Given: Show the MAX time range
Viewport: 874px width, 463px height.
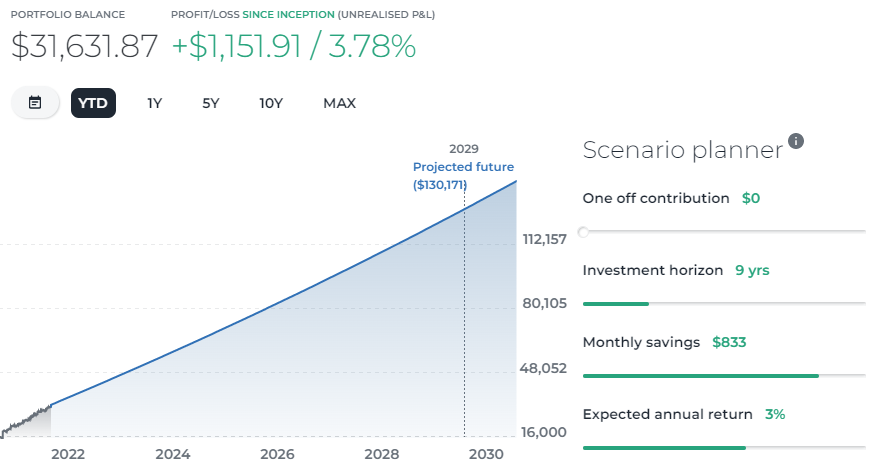Looking at the screenshot, I should 339,103.
